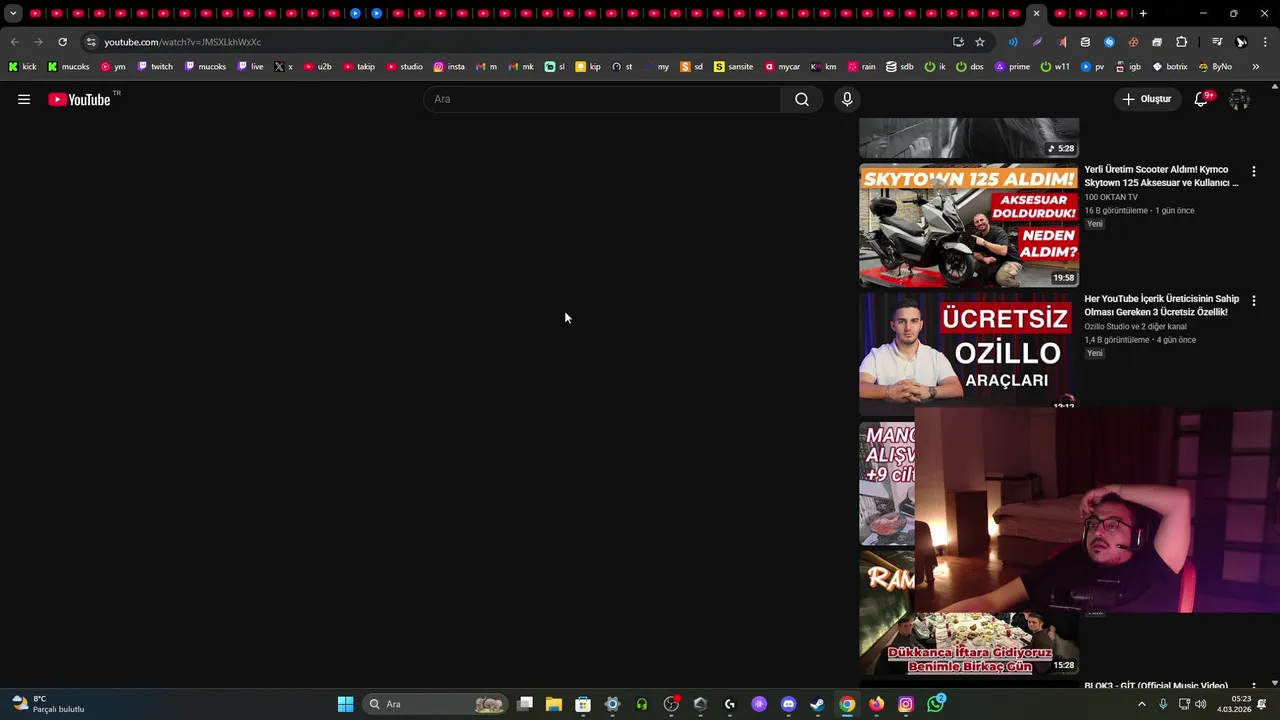1280x720 pixels.
Task: Switch to Google Chrome in the taskbar
Action: click(x=847, y=704)
